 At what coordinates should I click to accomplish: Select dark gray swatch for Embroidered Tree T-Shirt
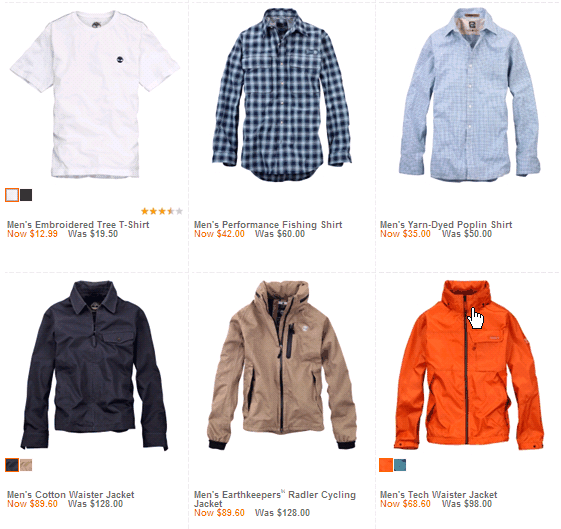point(26,195)
